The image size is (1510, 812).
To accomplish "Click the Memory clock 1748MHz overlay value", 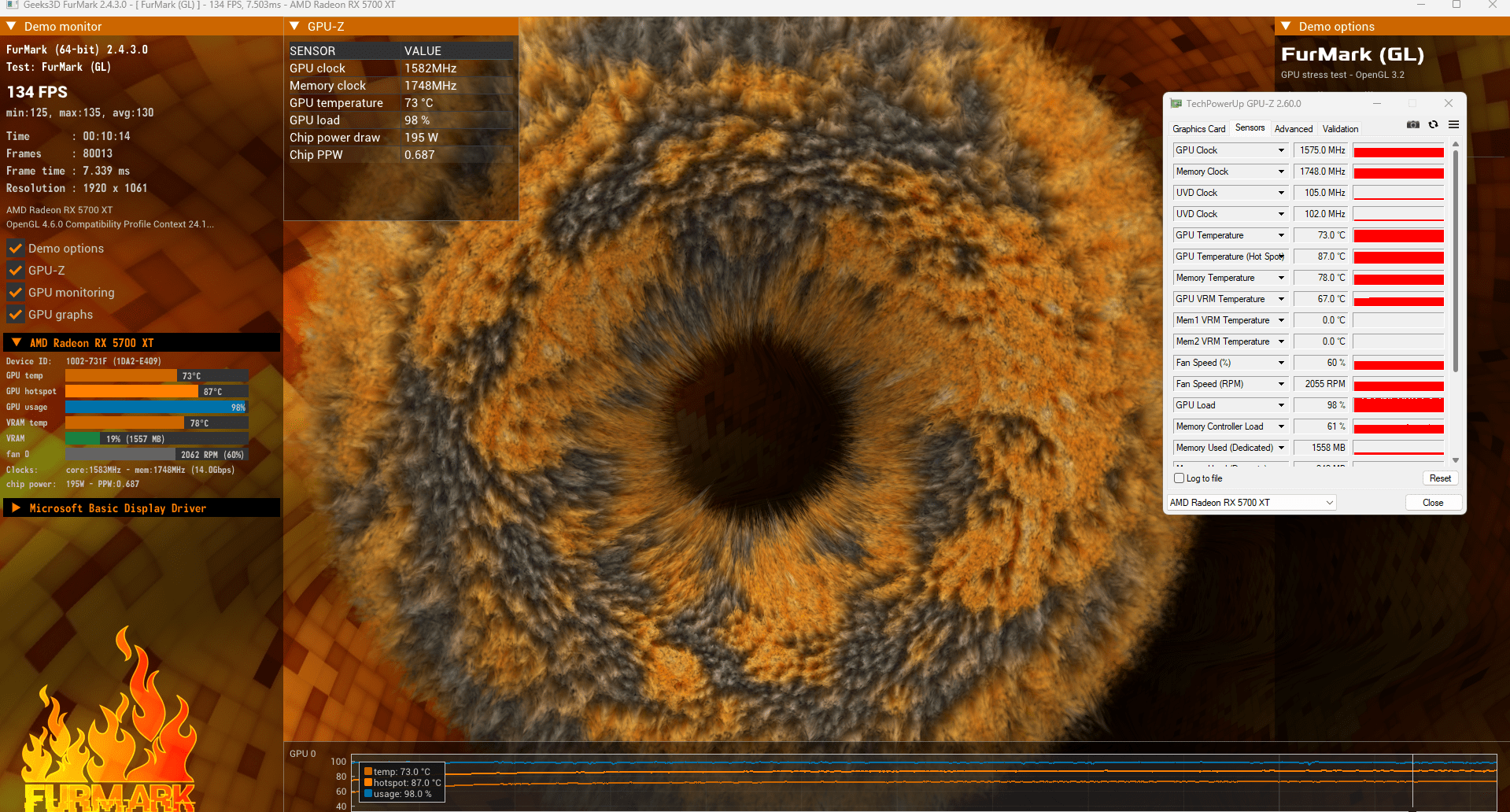I will click(x=430, y=86).
